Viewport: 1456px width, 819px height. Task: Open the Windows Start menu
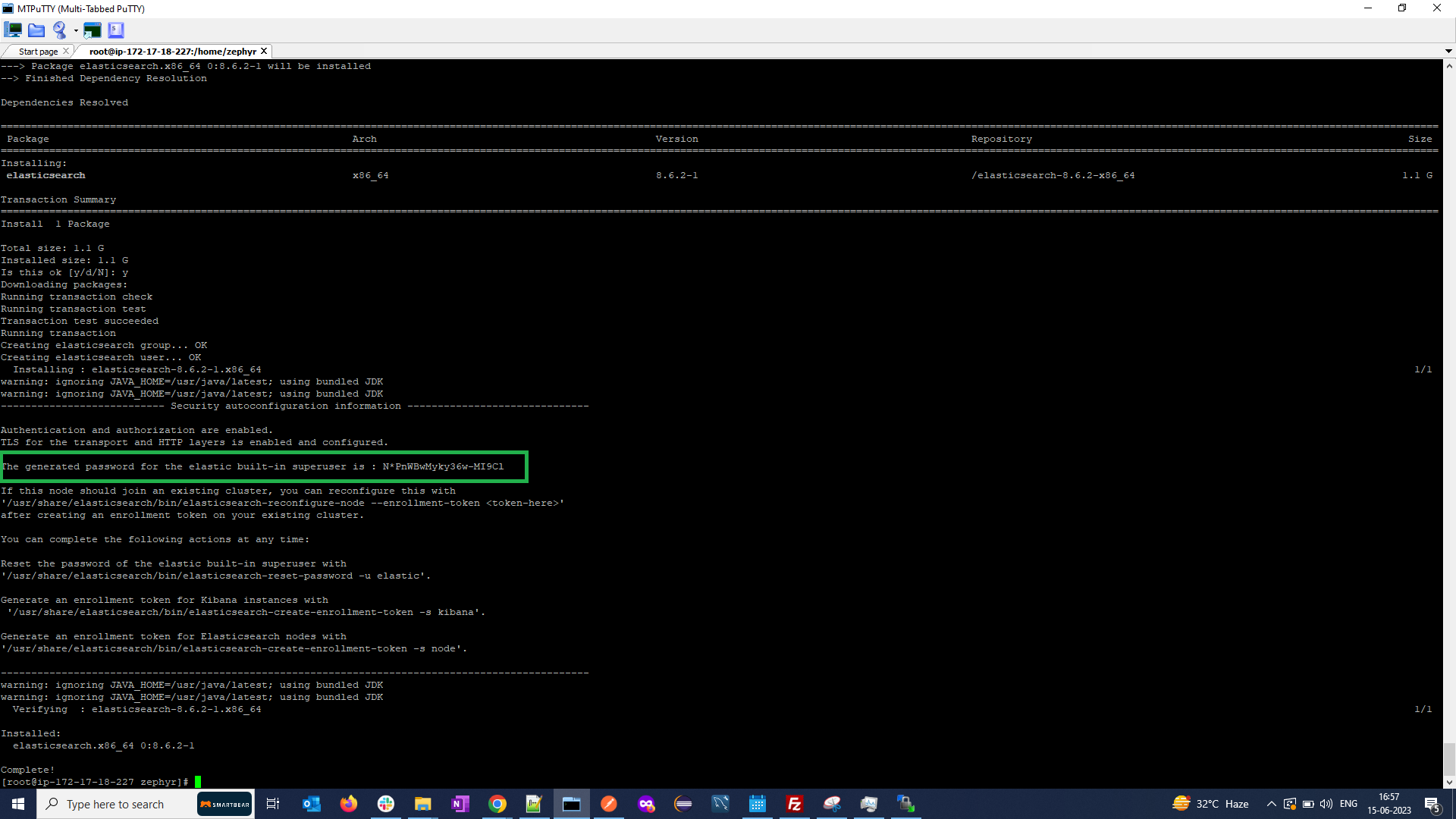click(18, 804)
